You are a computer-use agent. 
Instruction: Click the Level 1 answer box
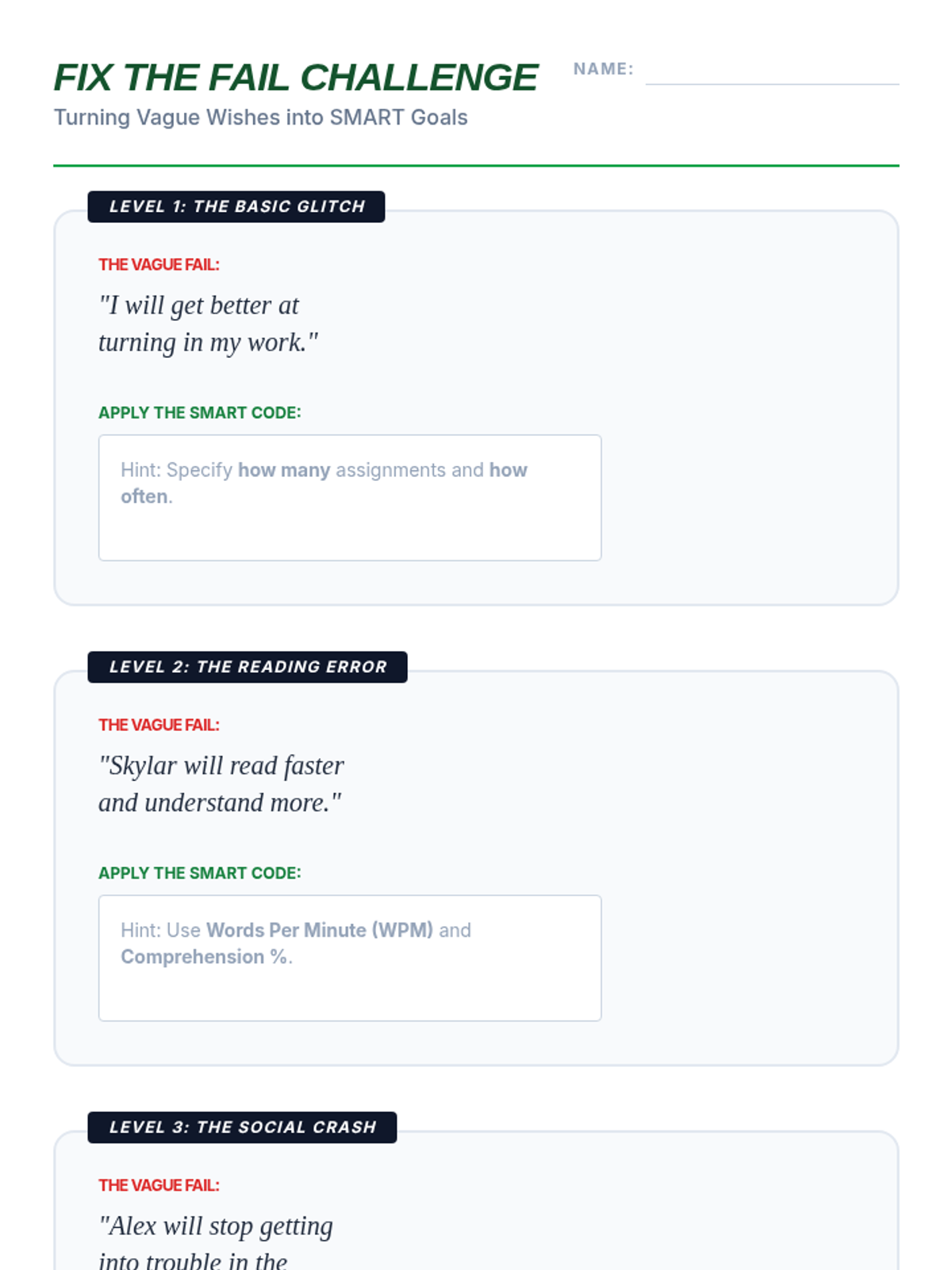coord(350,498)
